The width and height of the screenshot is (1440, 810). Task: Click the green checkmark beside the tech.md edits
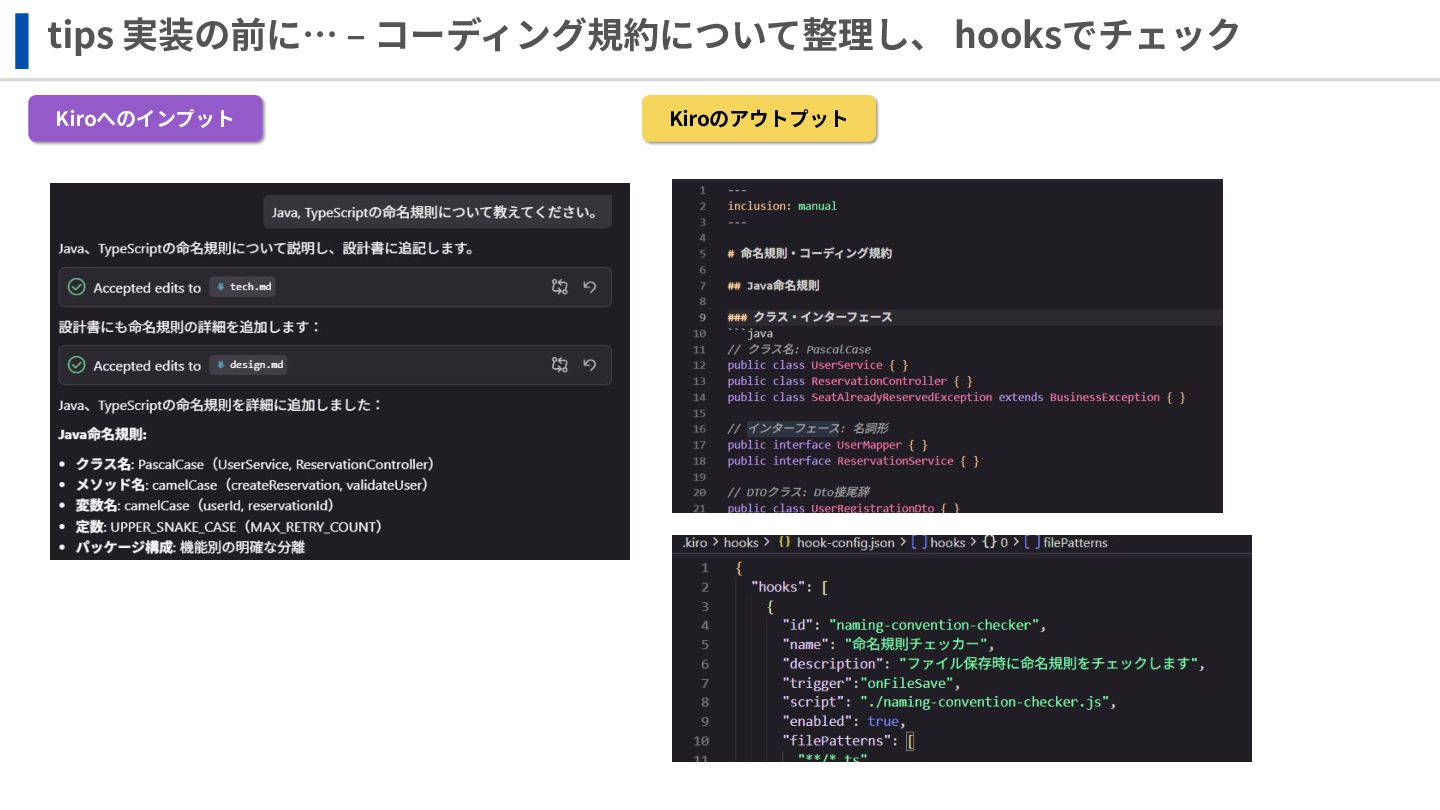pyautogui.click(x=76, y=287)
